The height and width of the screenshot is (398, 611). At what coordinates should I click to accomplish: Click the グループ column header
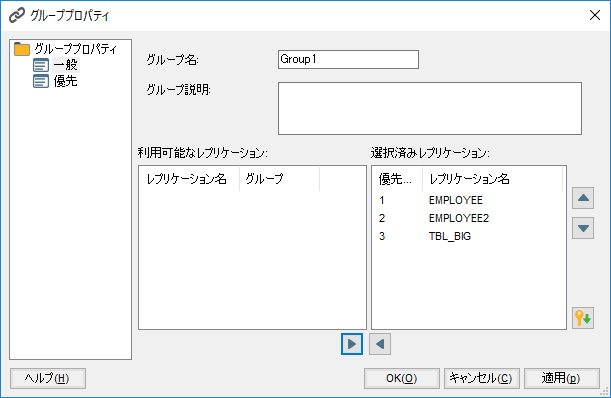(x=279, y=179)
